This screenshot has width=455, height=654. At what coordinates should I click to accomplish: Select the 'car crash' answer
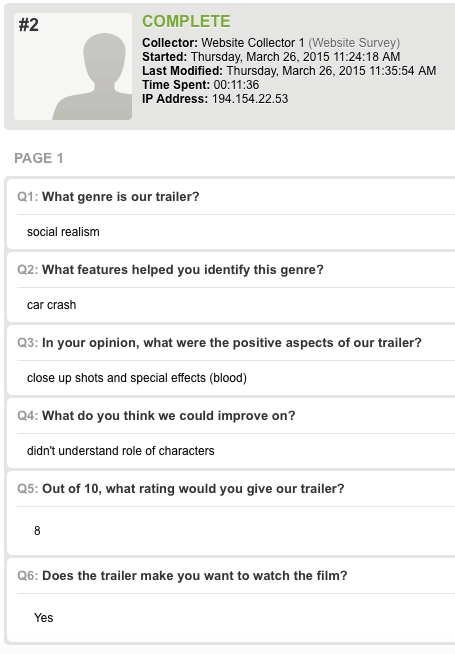[x=51, y=305]
